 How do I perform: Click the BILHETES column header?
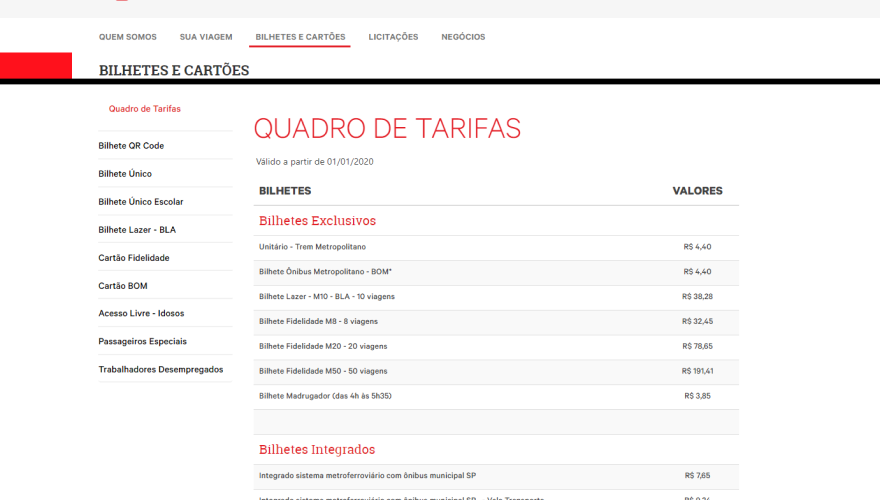click(285, 191)
